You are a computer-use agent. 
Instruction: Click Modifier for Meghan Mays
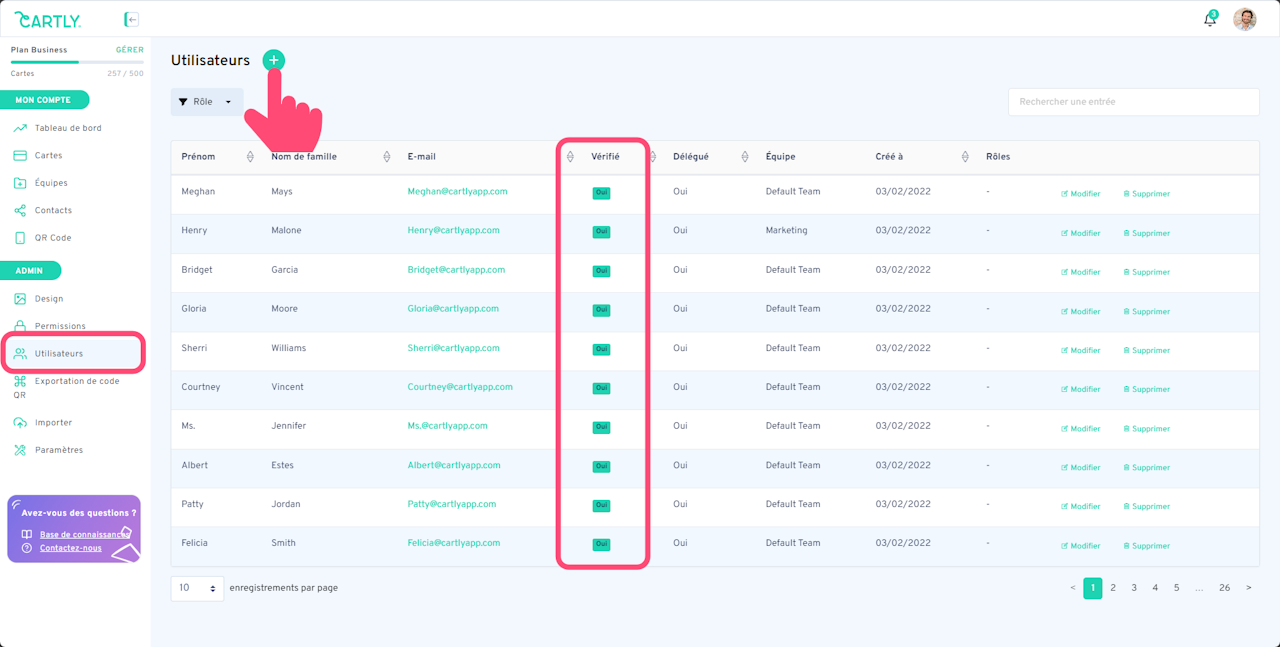[x=1081, y=194]
